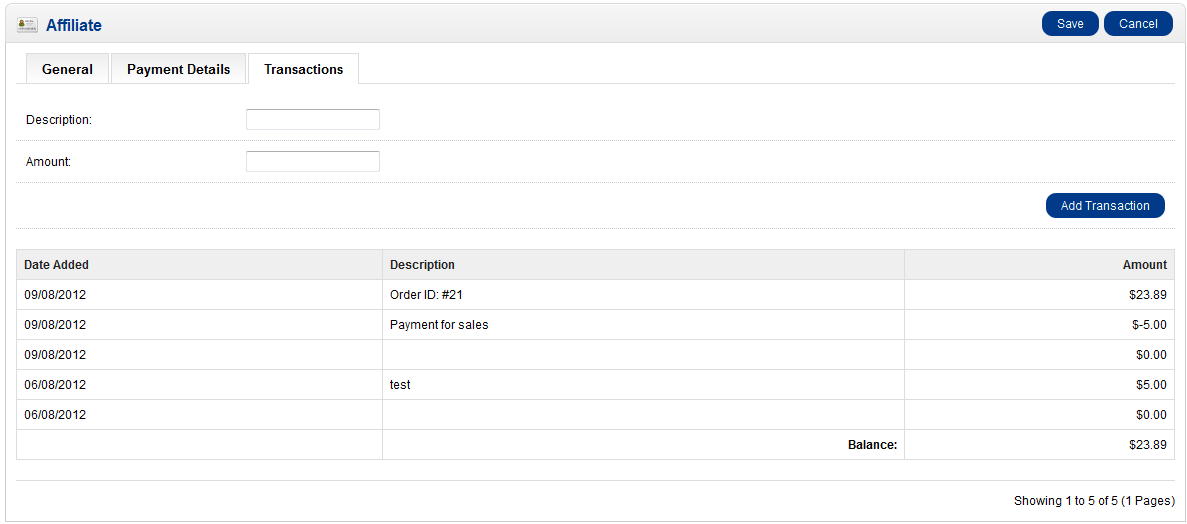Focus the Description text field

(x=312, y=120)
